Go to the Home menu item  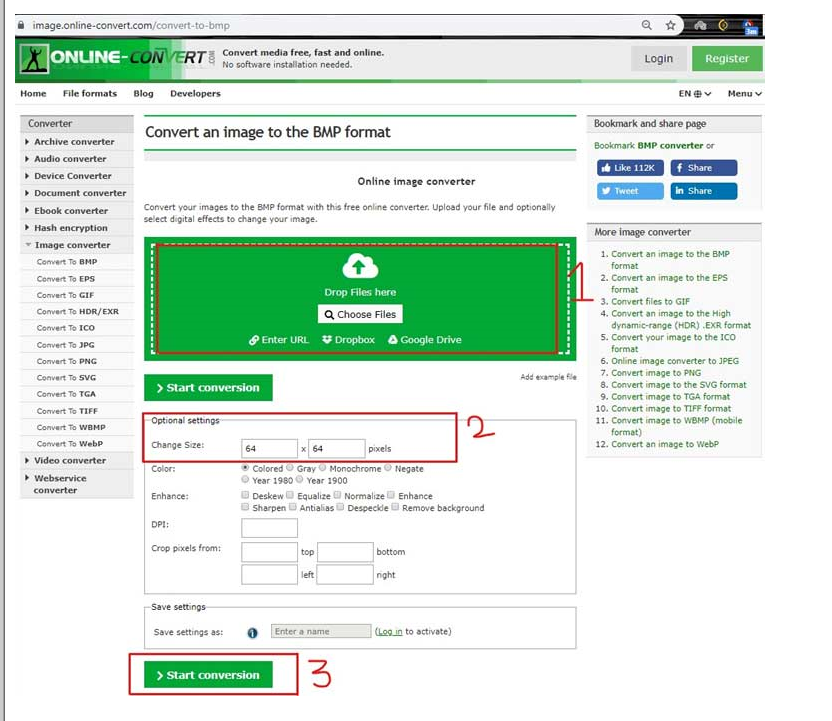pyautogui.click(x=33, y=93)
